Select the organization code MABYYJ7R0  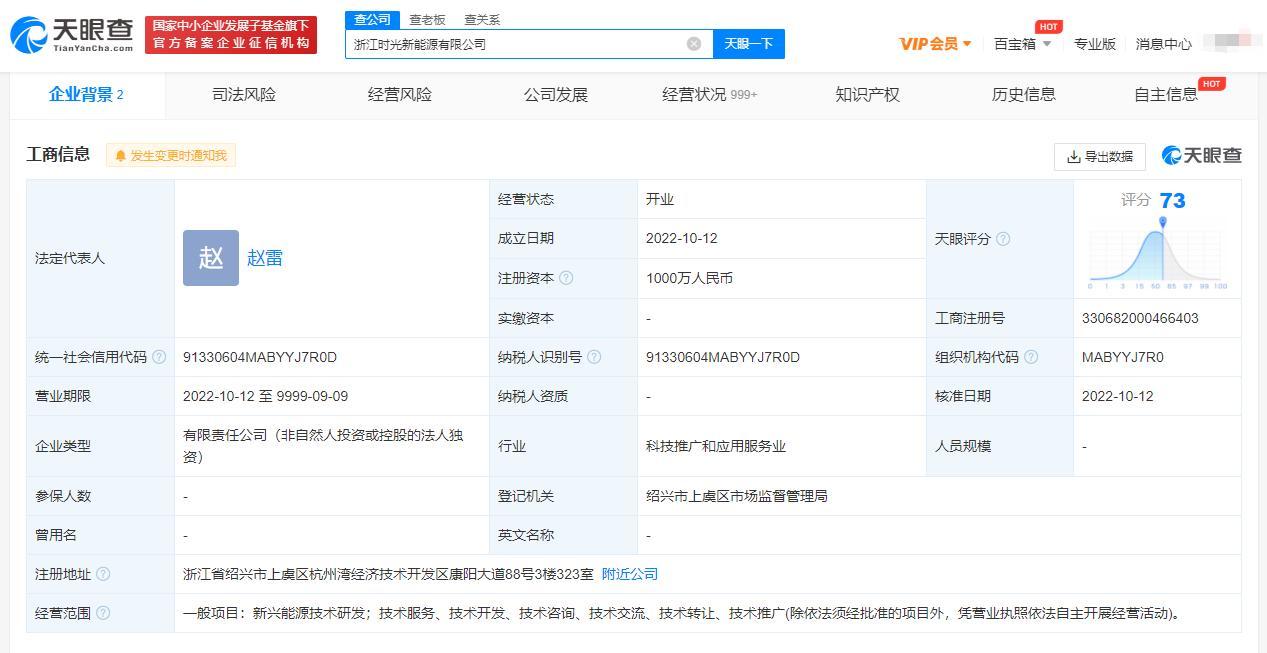coord(1123,357)
